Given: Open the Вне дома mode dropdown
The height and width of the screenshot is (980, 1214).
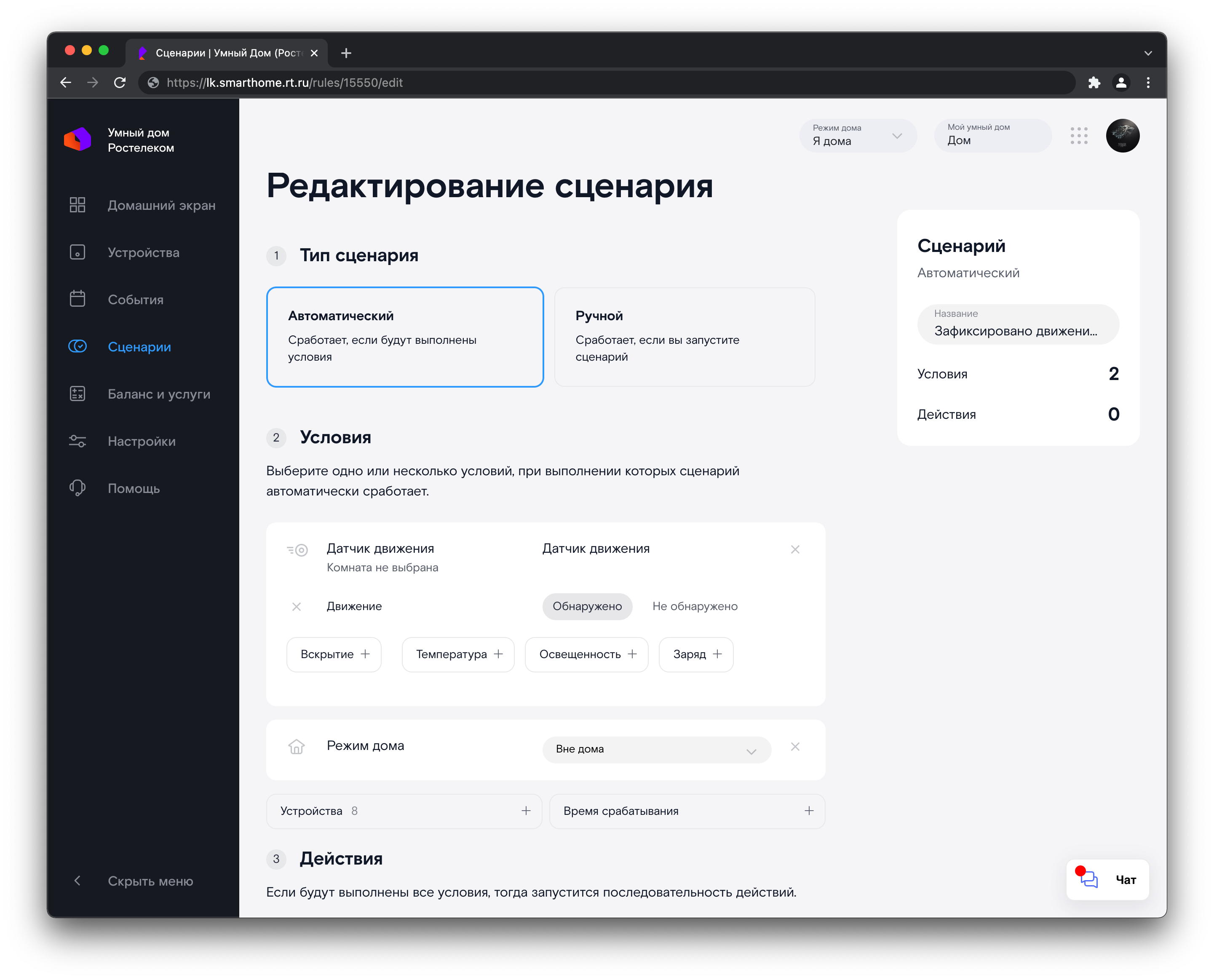Looking at the screenshot, I should click(656, 749).
